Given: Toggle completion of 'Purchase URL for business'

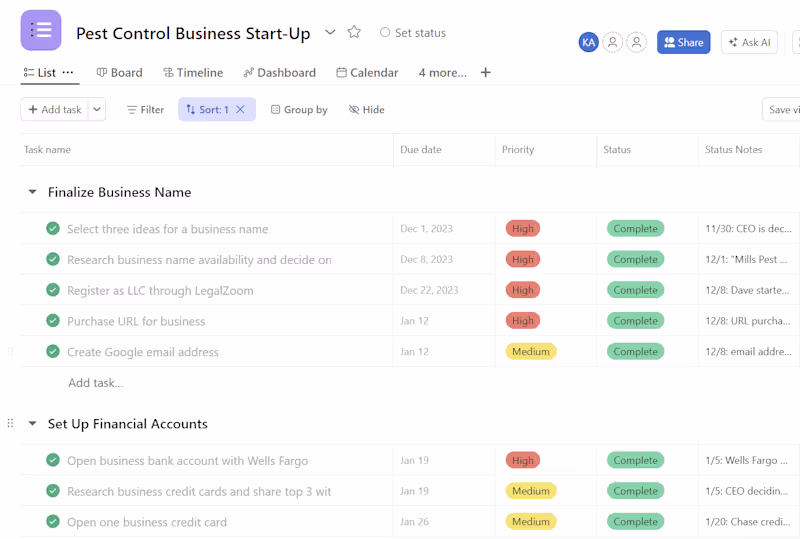Looking at the screenshot, I should pyautogui.click(x=53, y=321).
